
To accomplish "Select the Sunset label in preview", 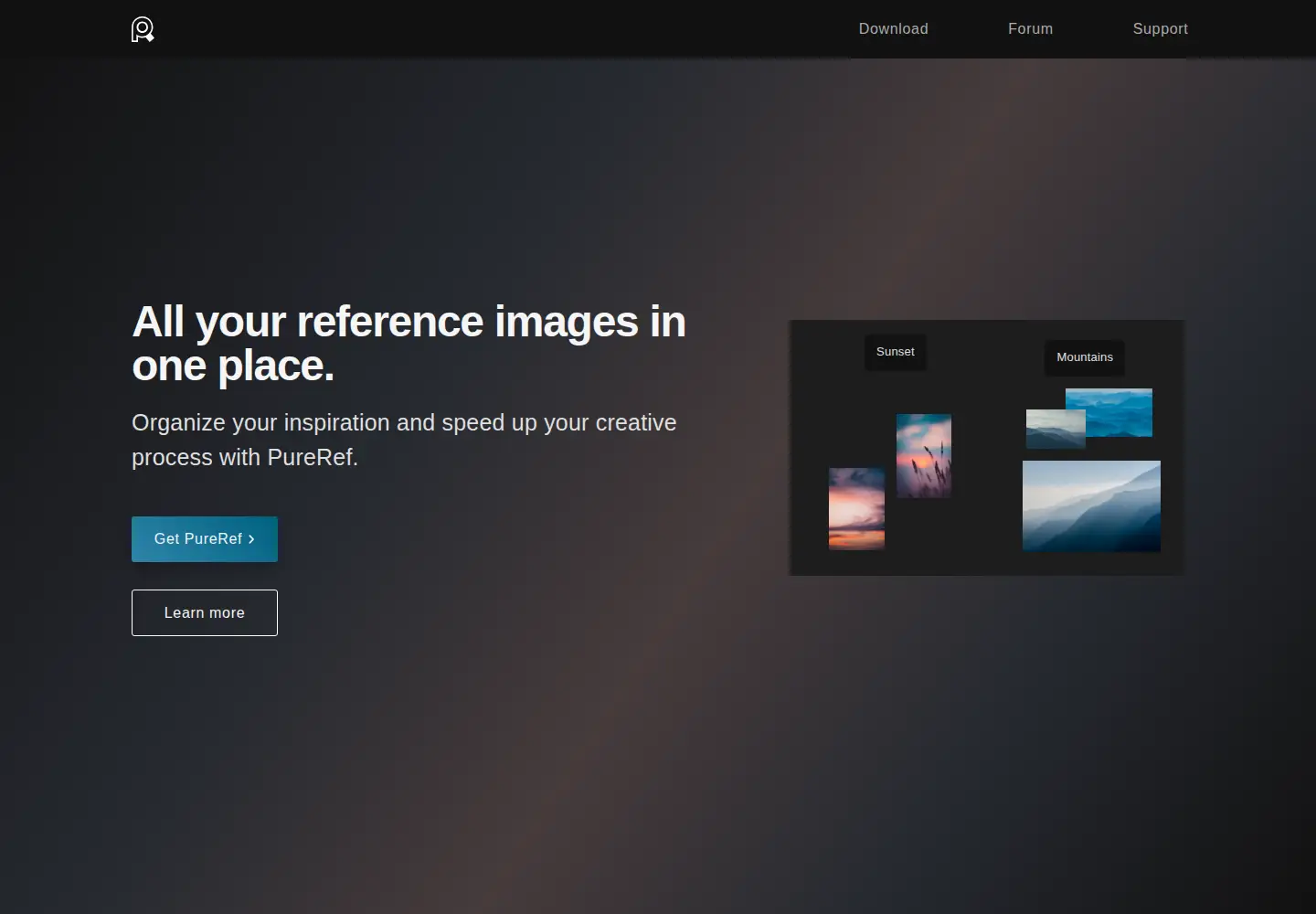I will [896, 352].
